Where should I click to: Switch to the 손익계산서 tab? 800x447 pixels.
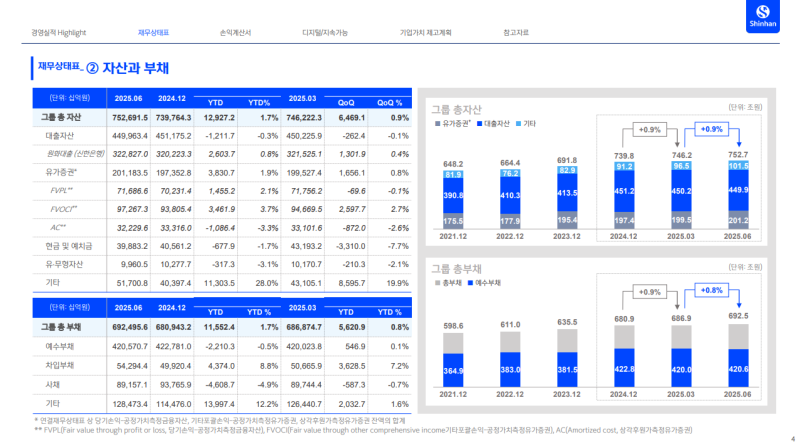[x=236, y=32]
